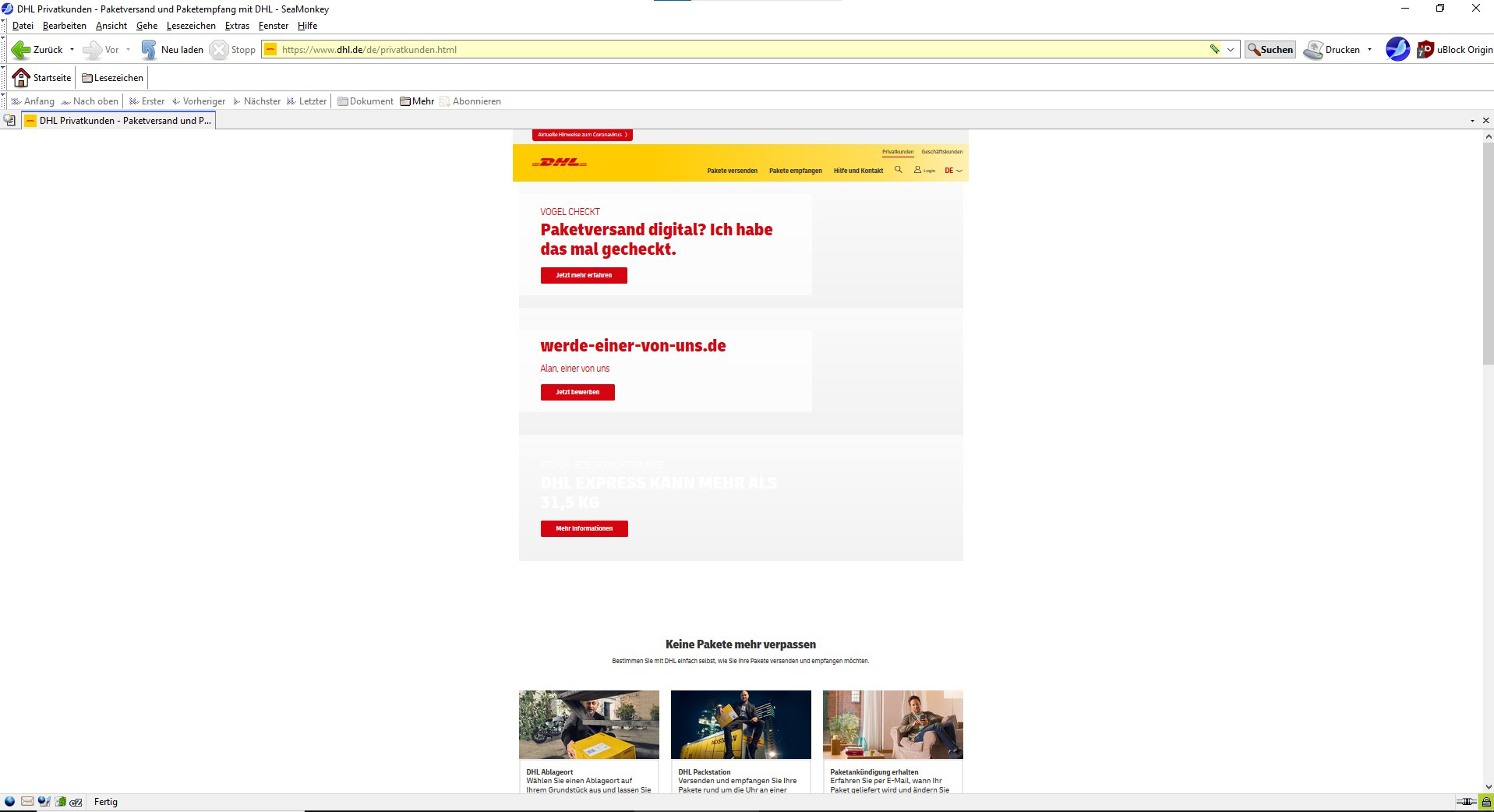This screenshot has width=1494, height=812.
Task: Switch to Geschäftskunden in the DHL header
Action: pyautogui.click(x=941, y=152)
